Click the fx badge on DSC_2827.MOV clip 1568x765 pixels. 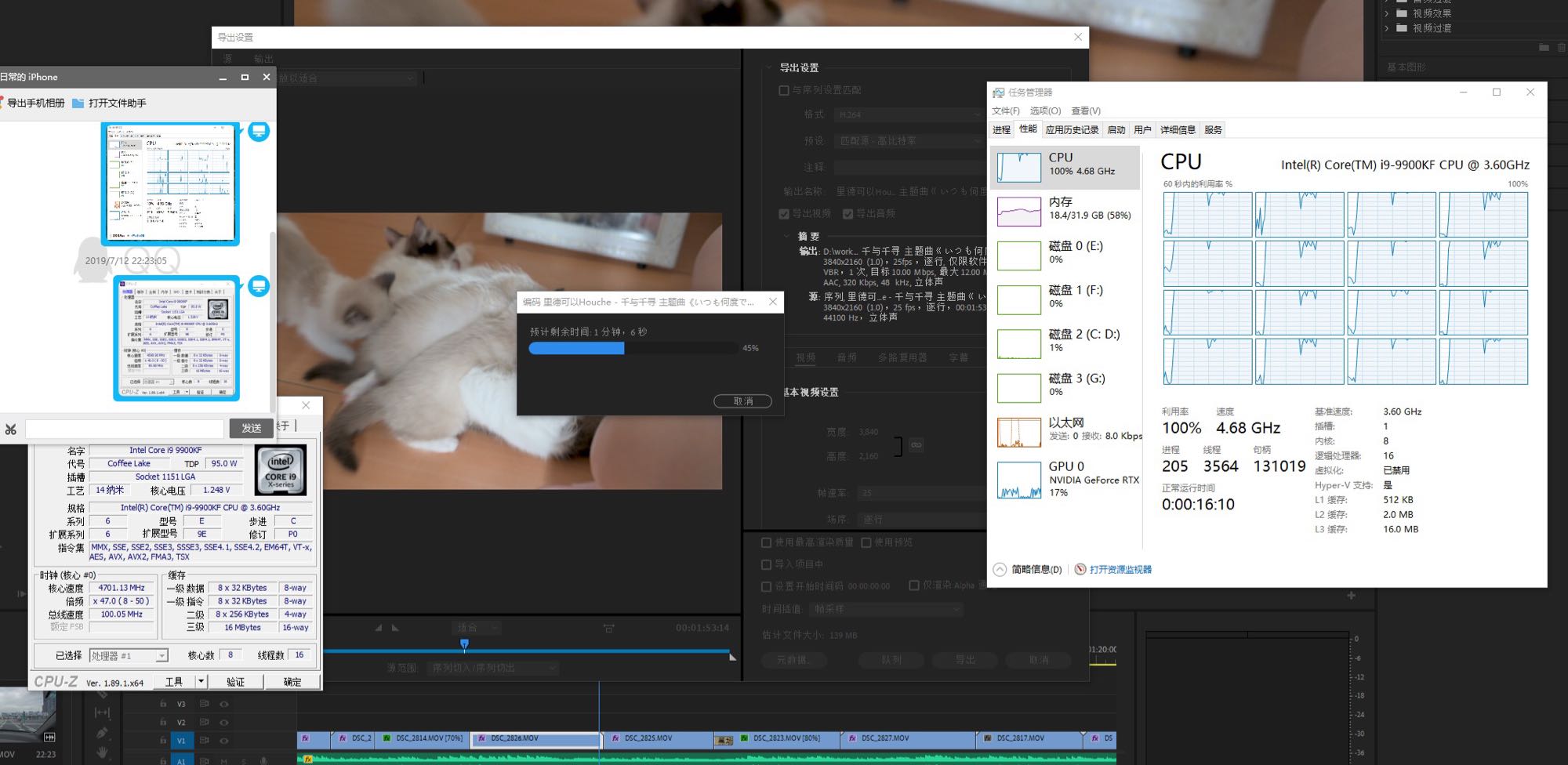click(851, 738)
